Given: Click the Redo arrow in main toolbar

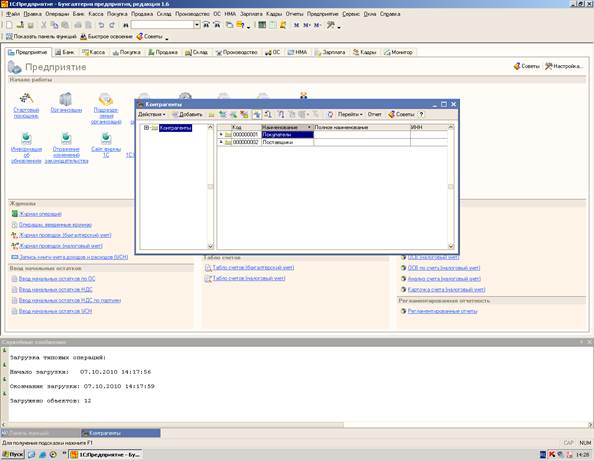Looking at the screenshot, I should (x=112, y=25).
